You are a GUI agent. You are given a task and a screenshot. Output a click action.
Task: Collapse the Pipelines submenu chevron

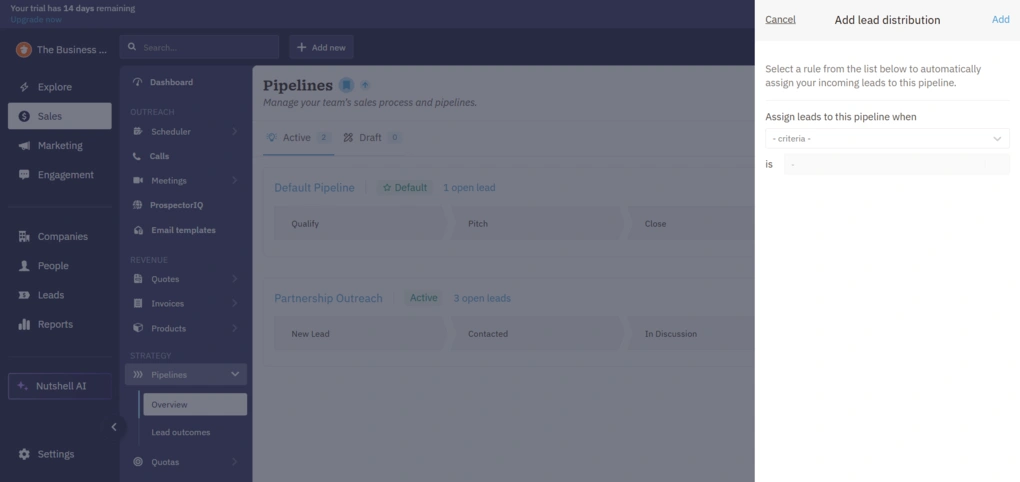(x=235, y=375)
